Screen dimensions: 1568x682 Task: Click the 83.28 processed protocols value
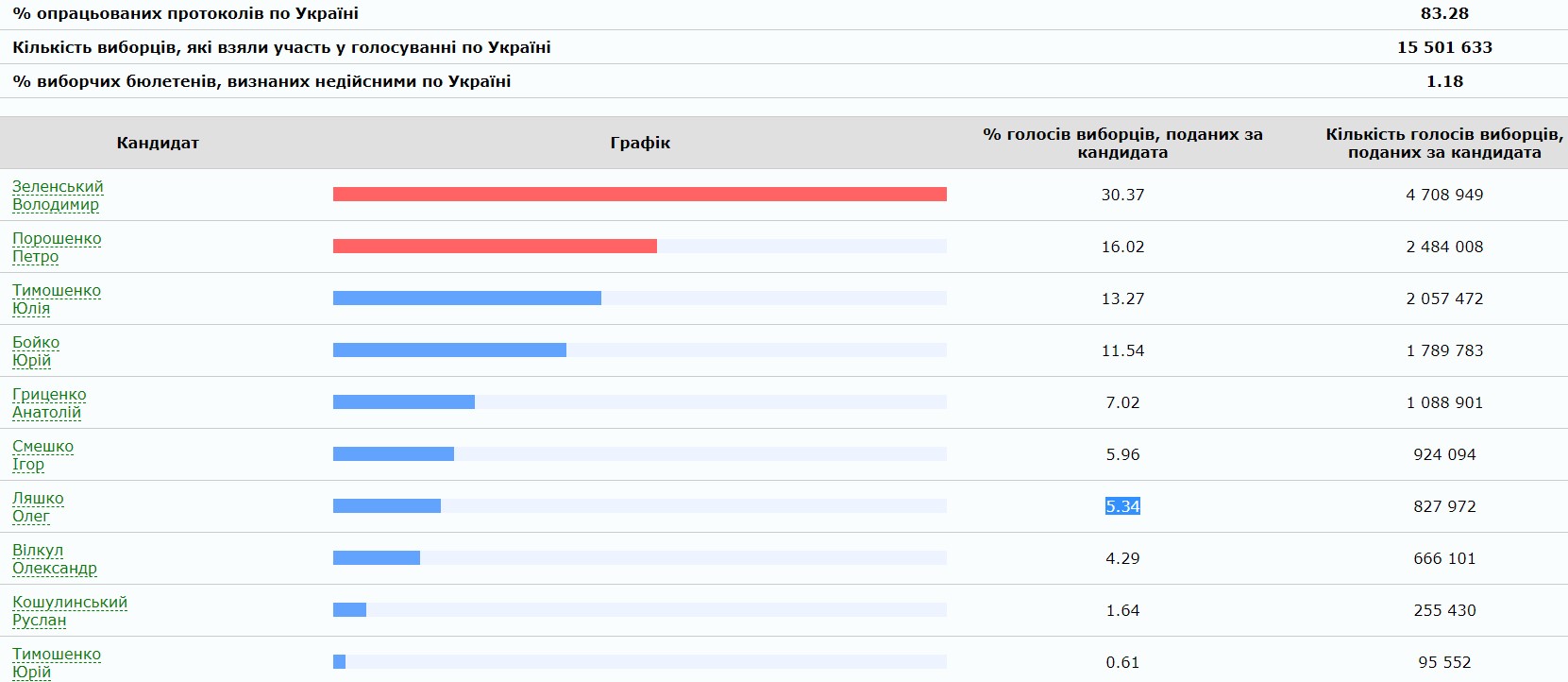click(1444, 13)
